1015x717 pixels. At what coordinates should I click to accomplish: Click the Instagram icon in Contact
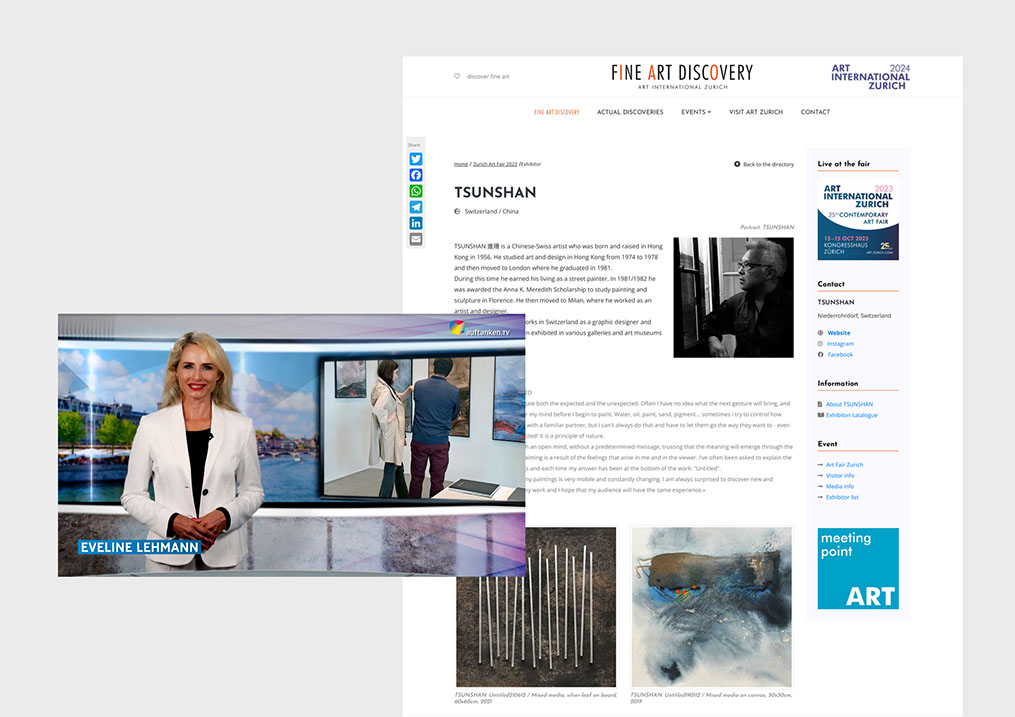tap(820, 344)
